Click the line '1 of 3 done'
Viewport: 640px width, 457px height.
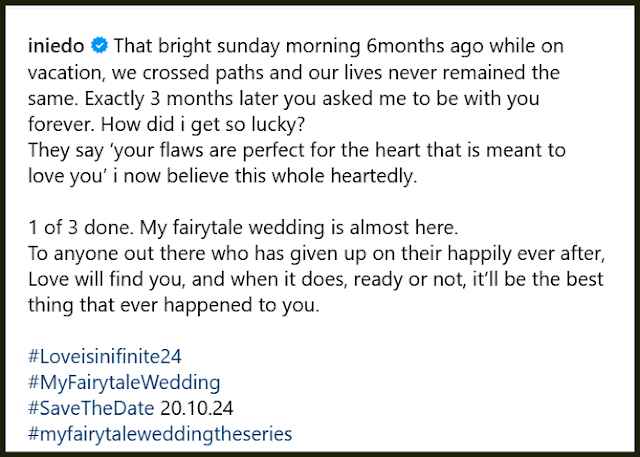pyautogui.click(x=80, y=227)
